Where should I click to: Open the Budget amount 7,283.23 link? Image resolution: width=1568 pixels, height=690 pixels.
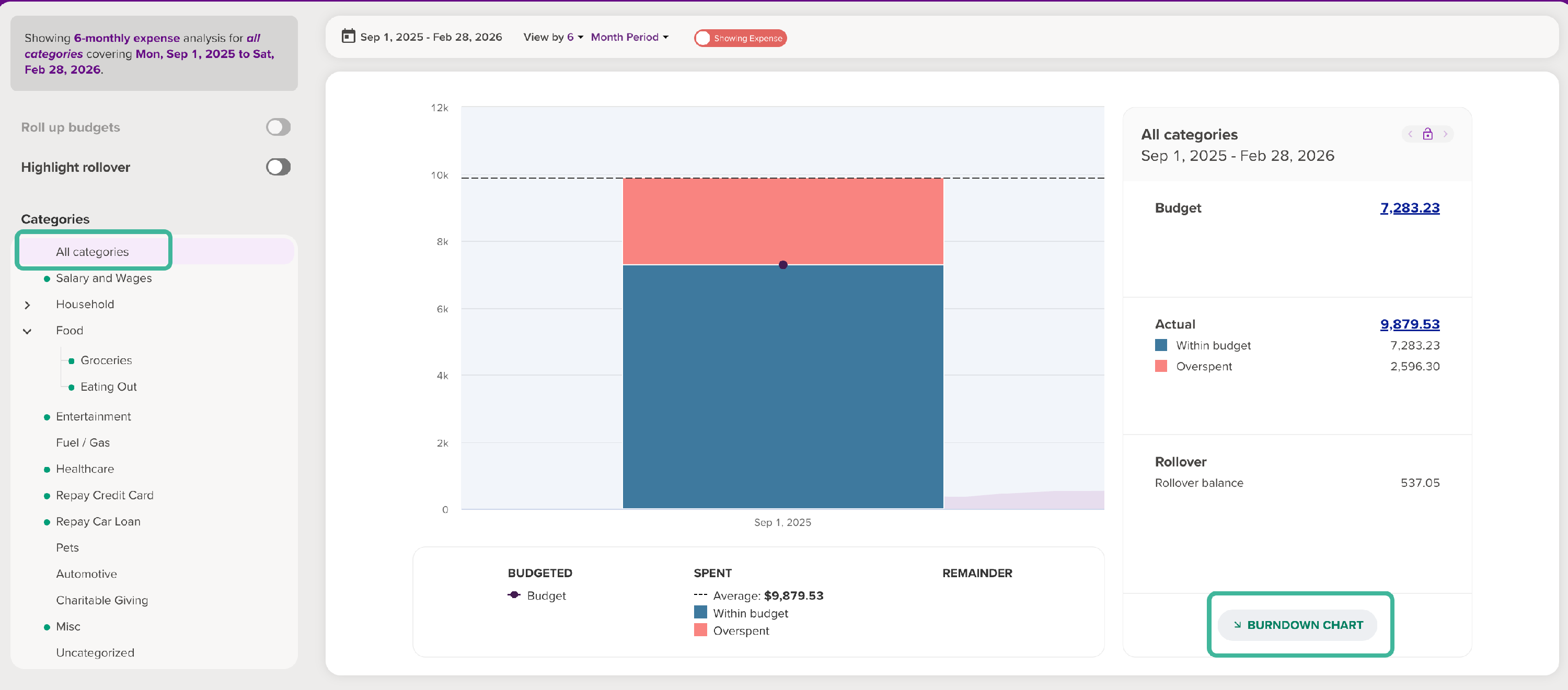1409,208
